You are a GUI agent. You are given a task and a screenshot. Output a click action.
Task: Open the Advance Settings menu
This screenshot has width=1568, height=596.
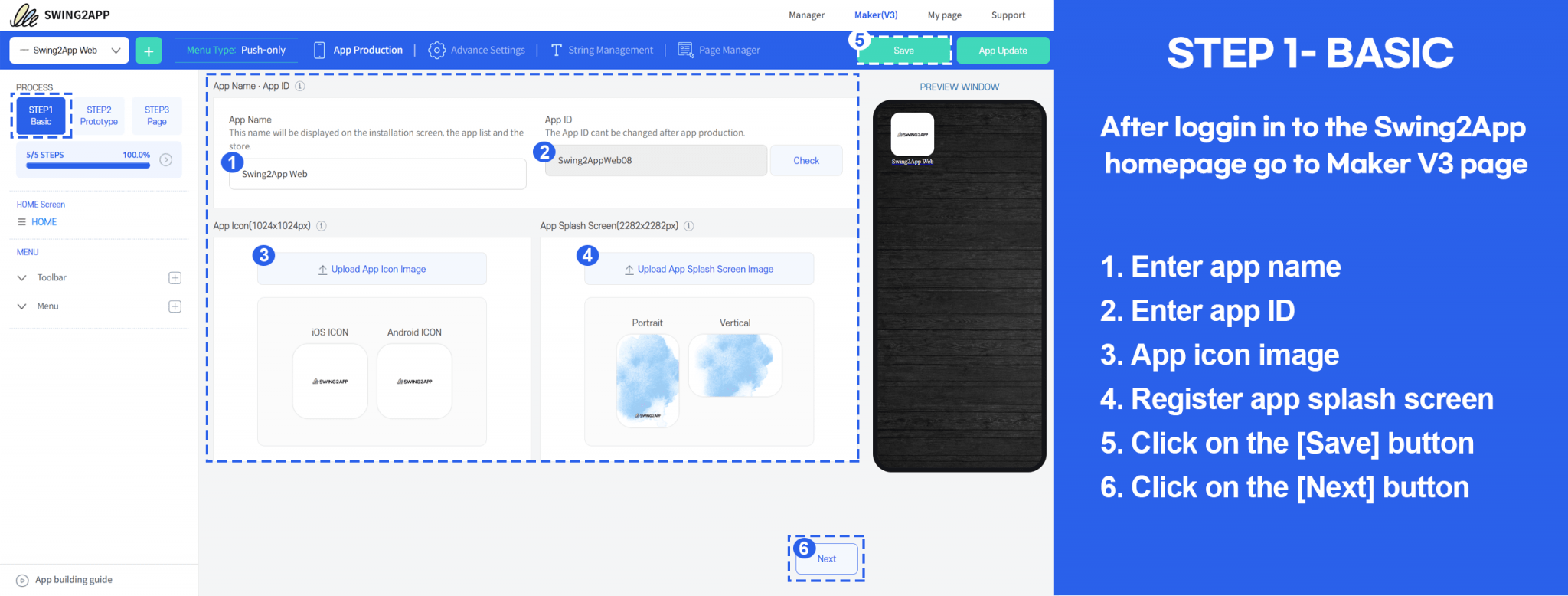477,51
